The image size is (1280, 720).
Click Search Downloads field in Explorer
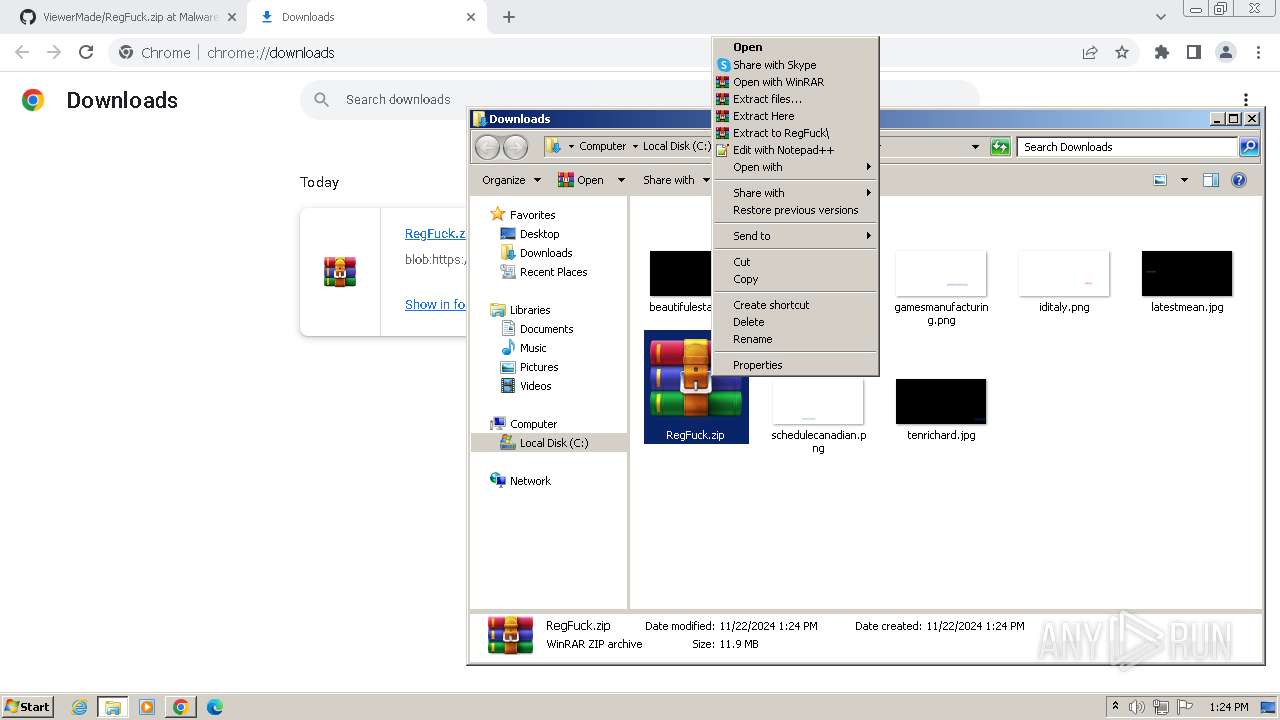[x=1128, y=147]
